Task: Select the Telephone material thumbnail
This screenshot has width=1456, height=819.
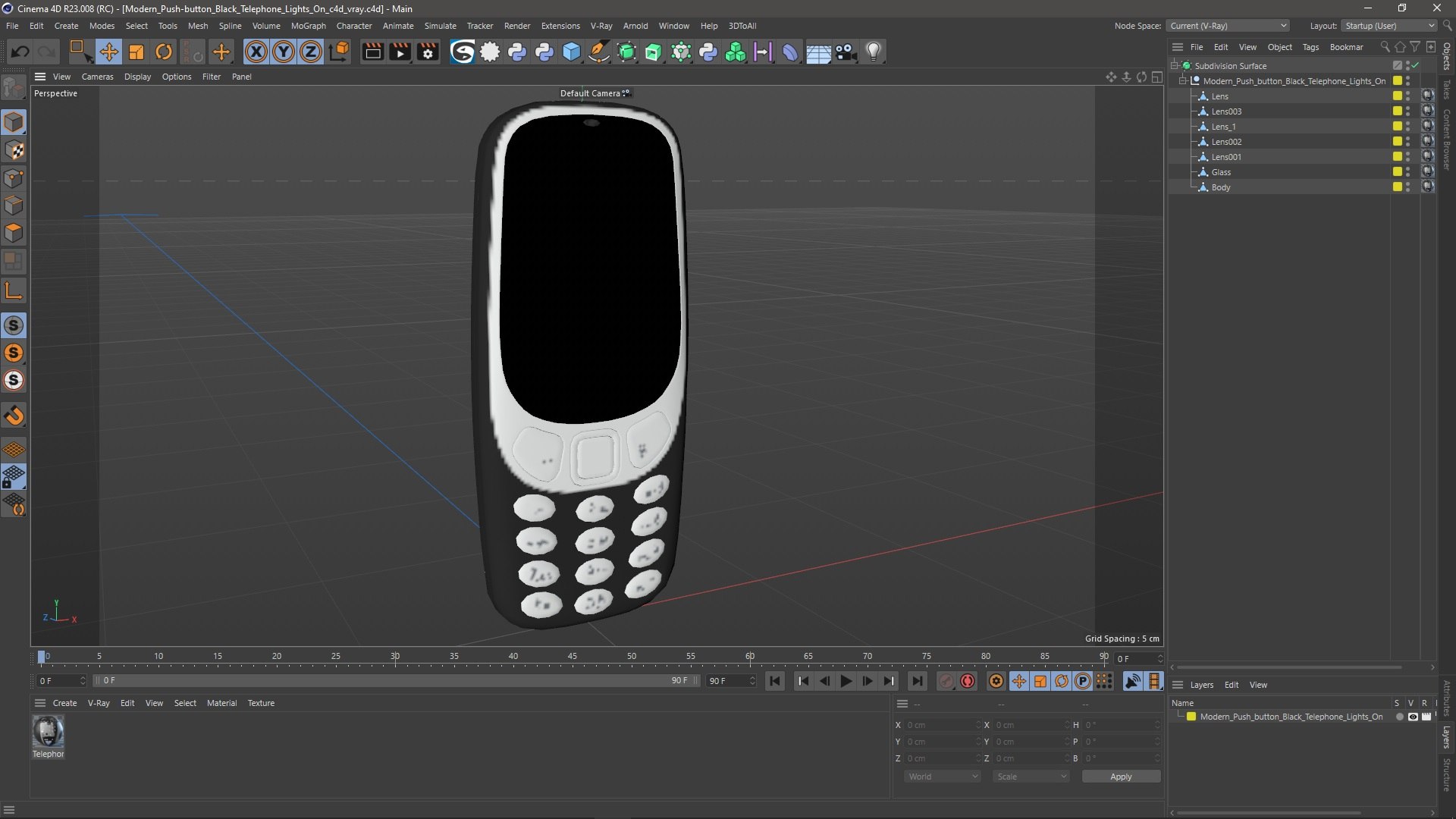Action: point(48,732)
